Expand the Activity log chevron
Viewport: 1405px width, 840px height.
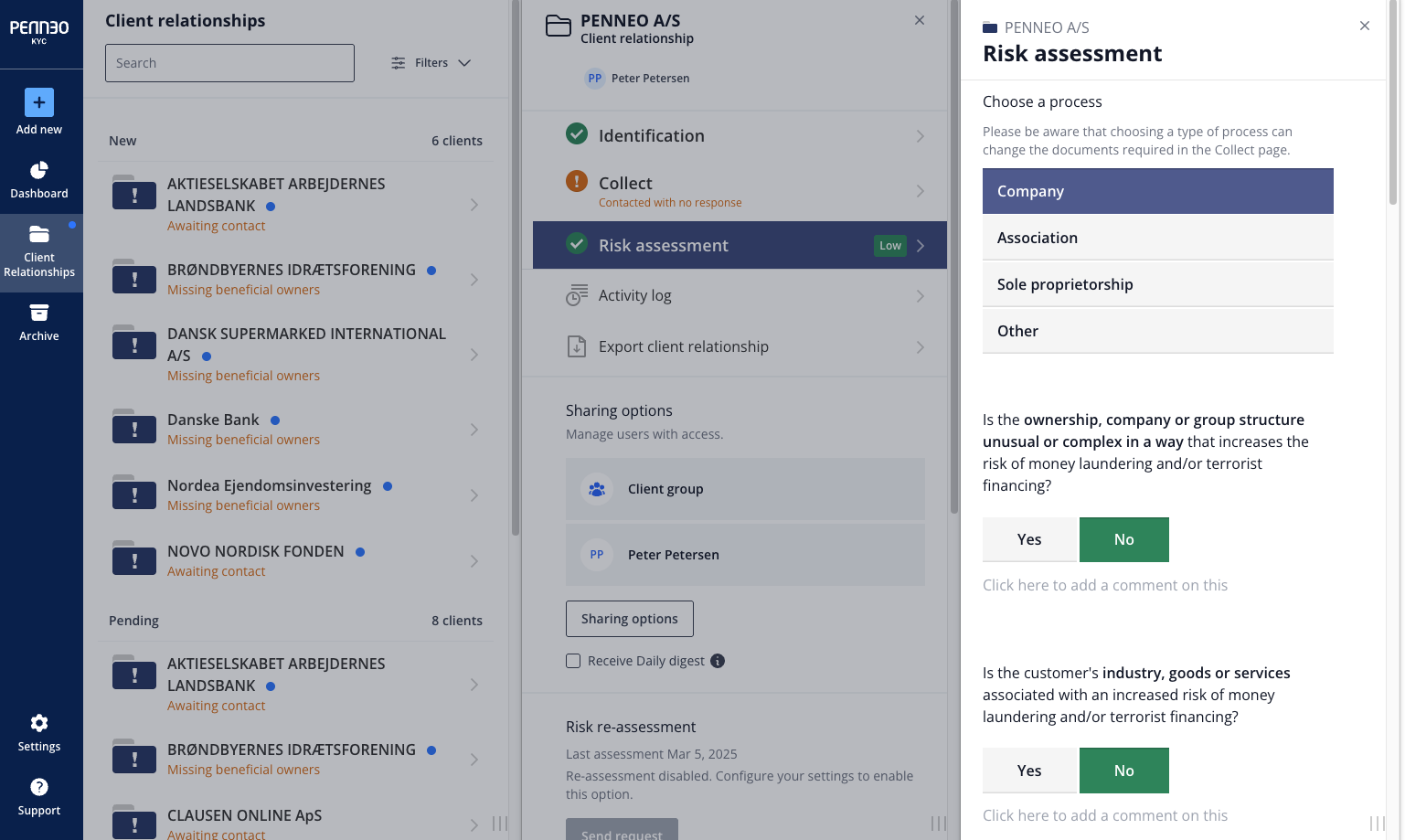pyautogui.click(x=921, y=296)
